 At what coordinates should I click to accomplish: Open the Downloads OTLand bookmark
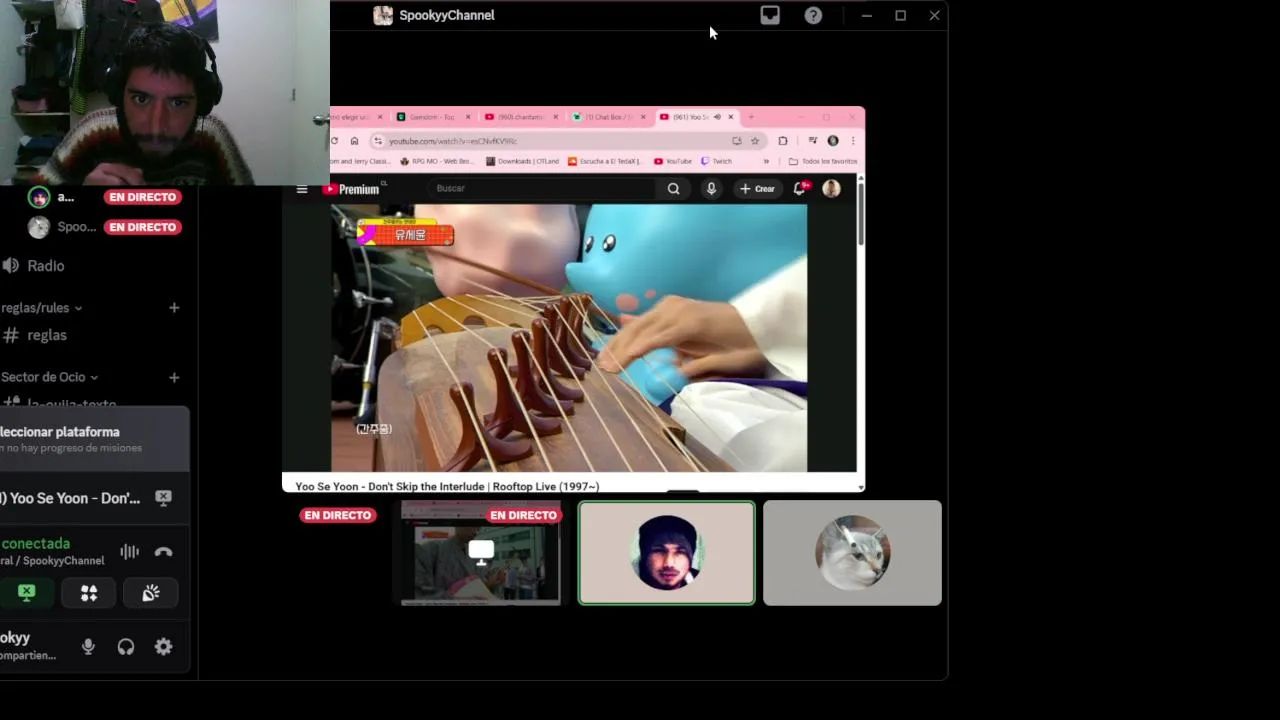pyautogui.click(x=523, y=161)
